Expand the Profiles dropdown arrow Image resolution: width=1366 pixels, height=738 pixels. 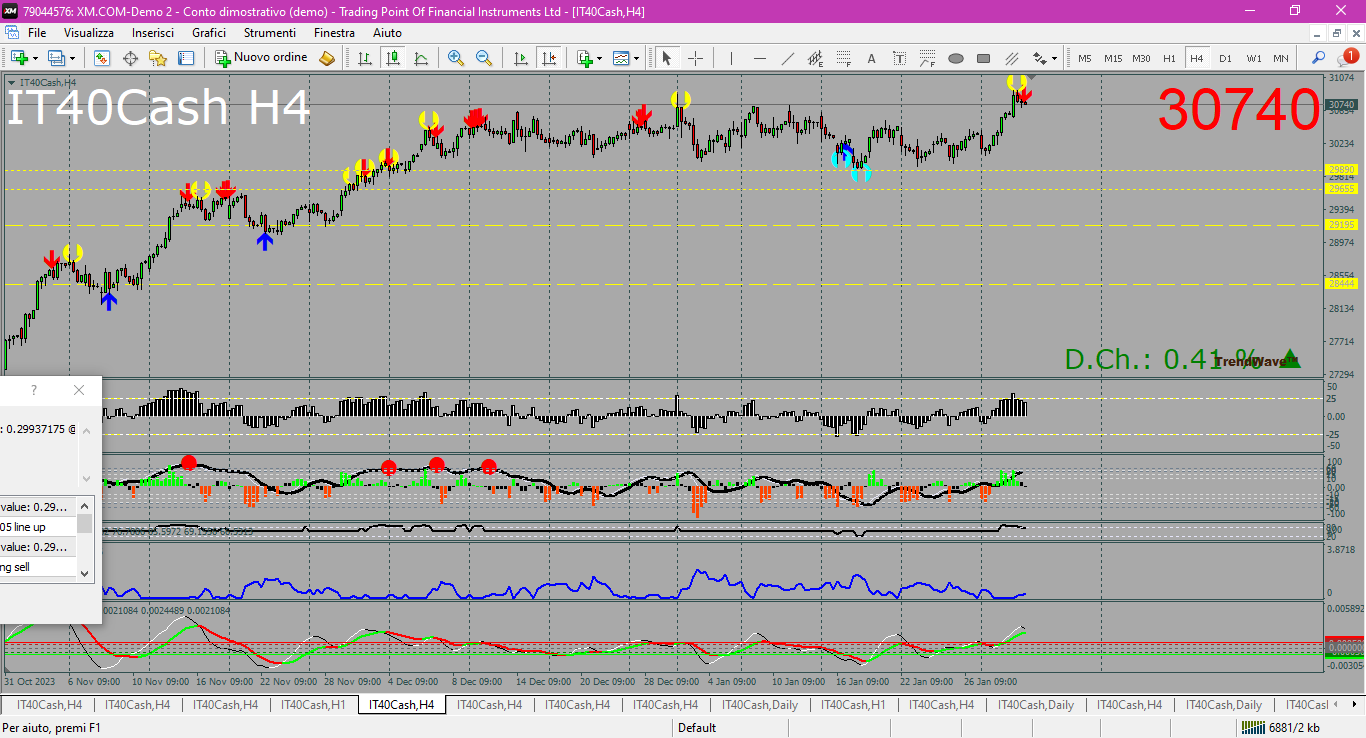coord(72,58)
